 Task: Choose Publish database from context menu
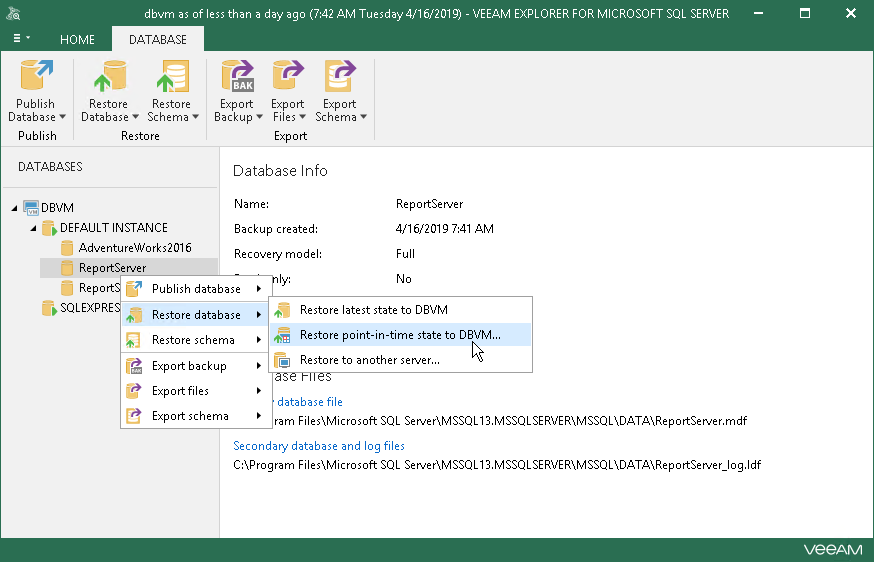(x=196, y=289)
